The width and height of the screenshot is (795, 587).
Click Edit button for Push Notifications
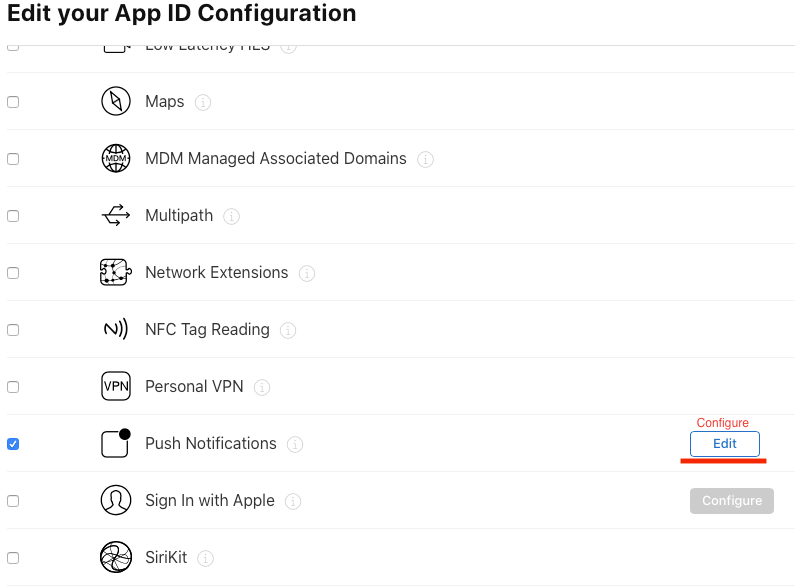tap(725, 444)
